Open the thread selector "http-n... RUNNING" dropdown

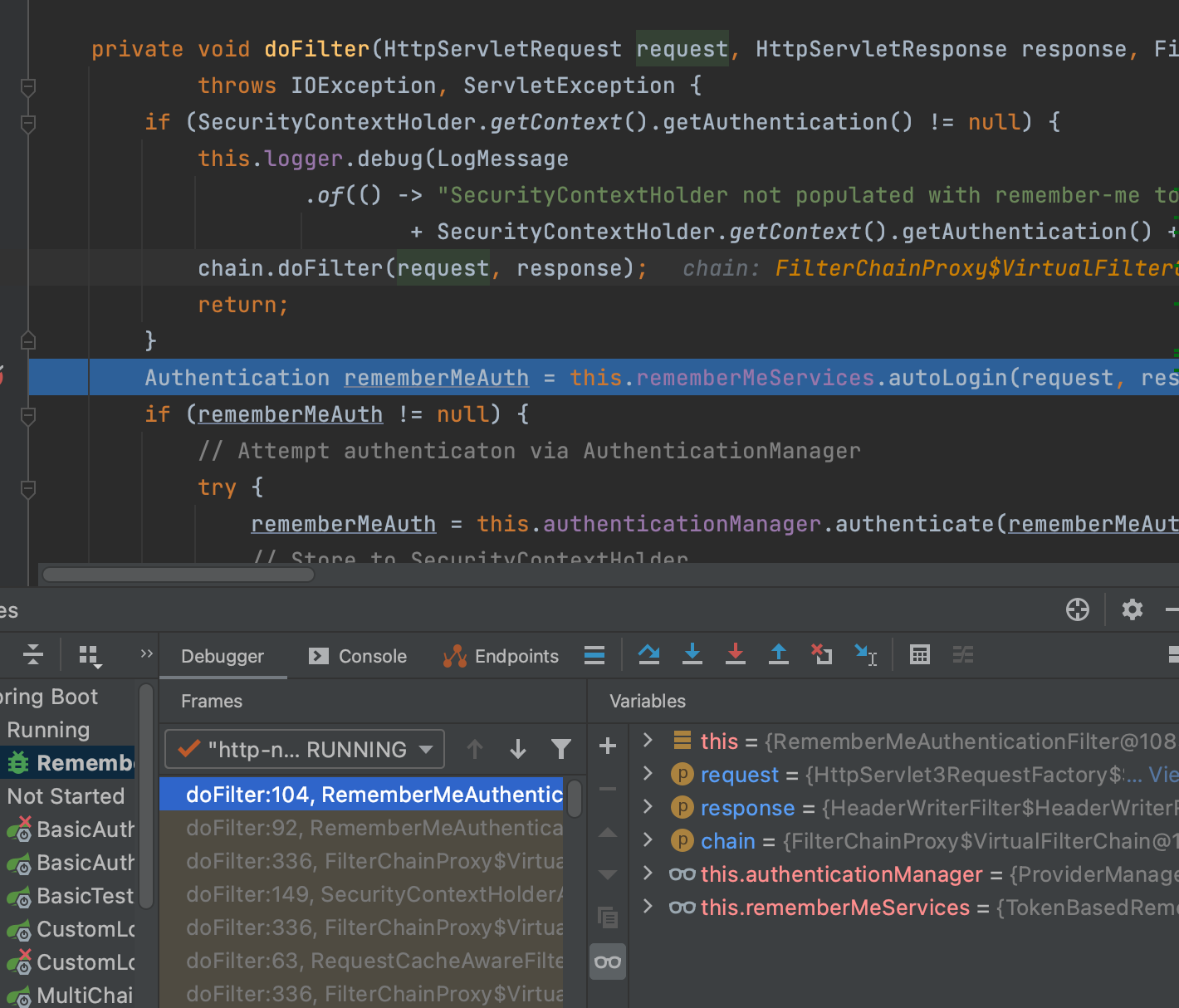[x=305, y=749]
